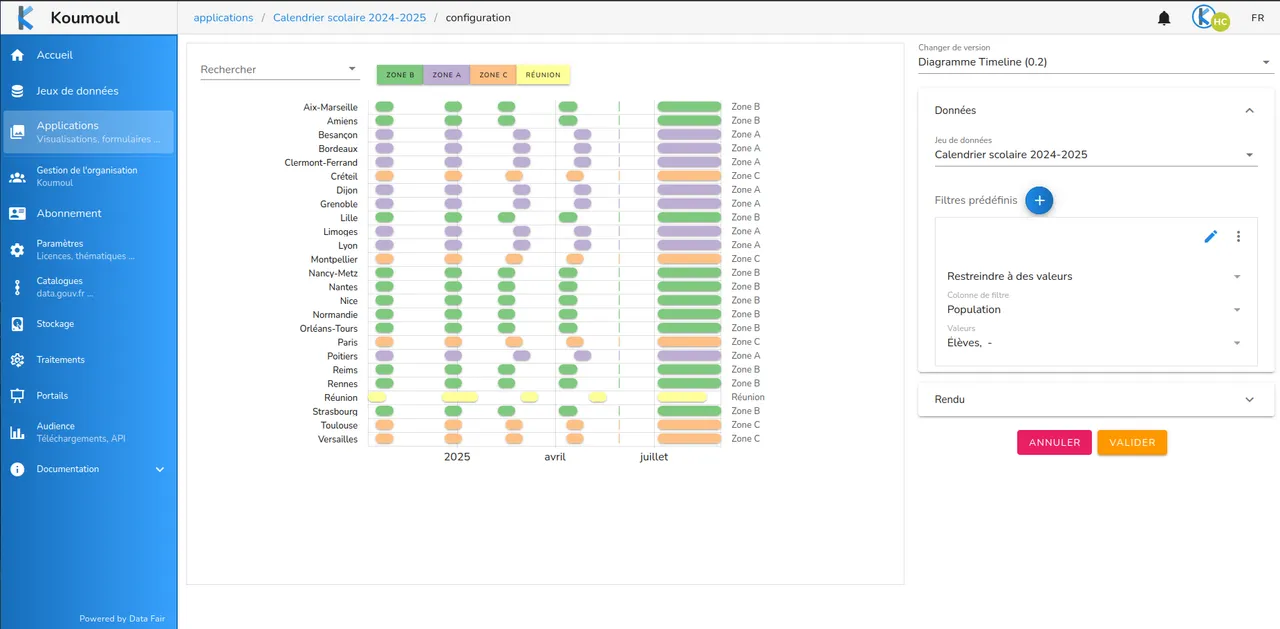Viewport: 1280px width, 629px height.
Task: Toggle RÉUNION legend chip
Action: (x=543, y=75)
